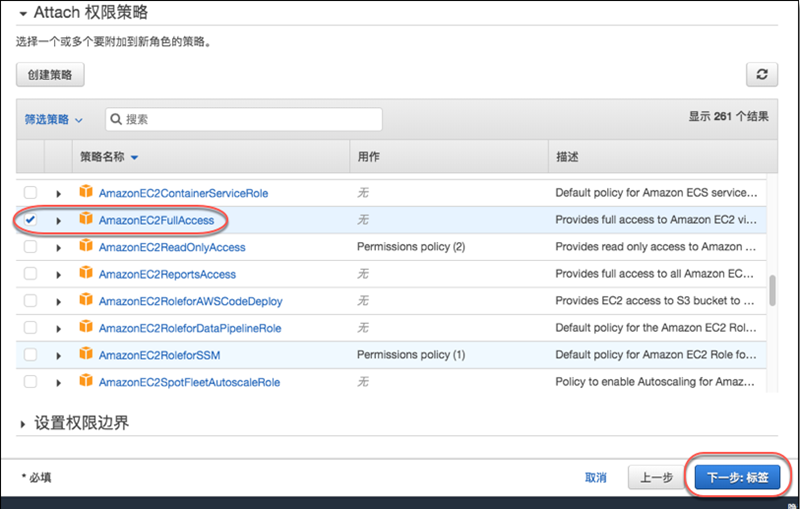Viewport: 800px width, 509px height.
Task: Check the AmazonEC2ReadOnlyAccess checkbox
Action: [31, 247]
